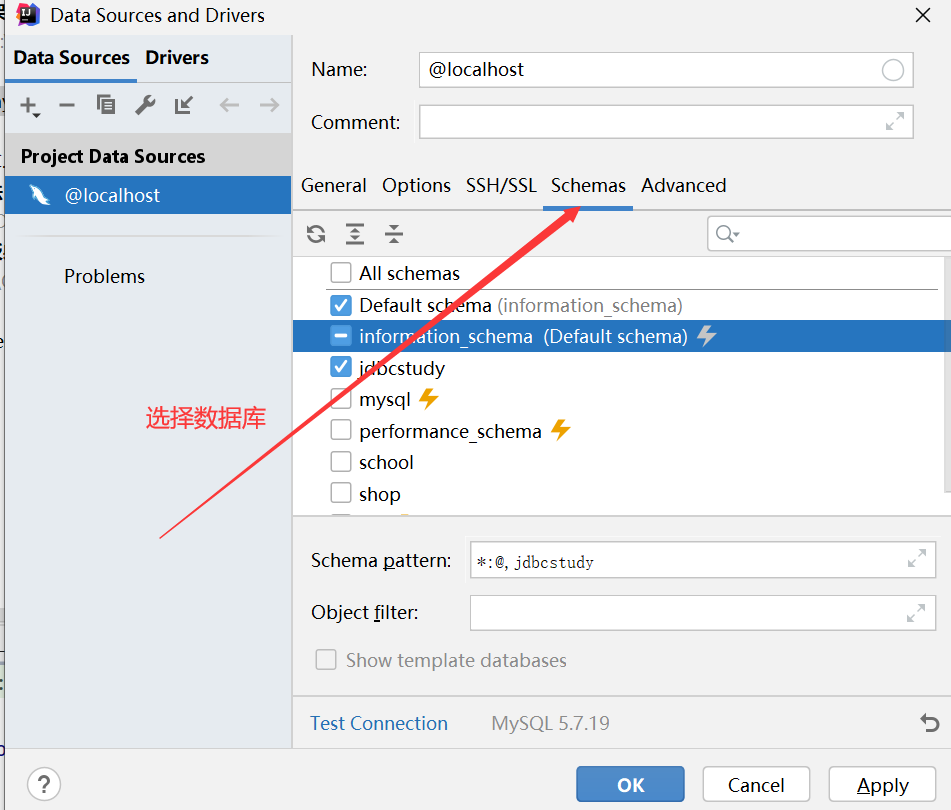Screen dimensions: 951x810
Task: Switch to the Drivers tab
Action: pyautogui.click(x=177, y=58)
